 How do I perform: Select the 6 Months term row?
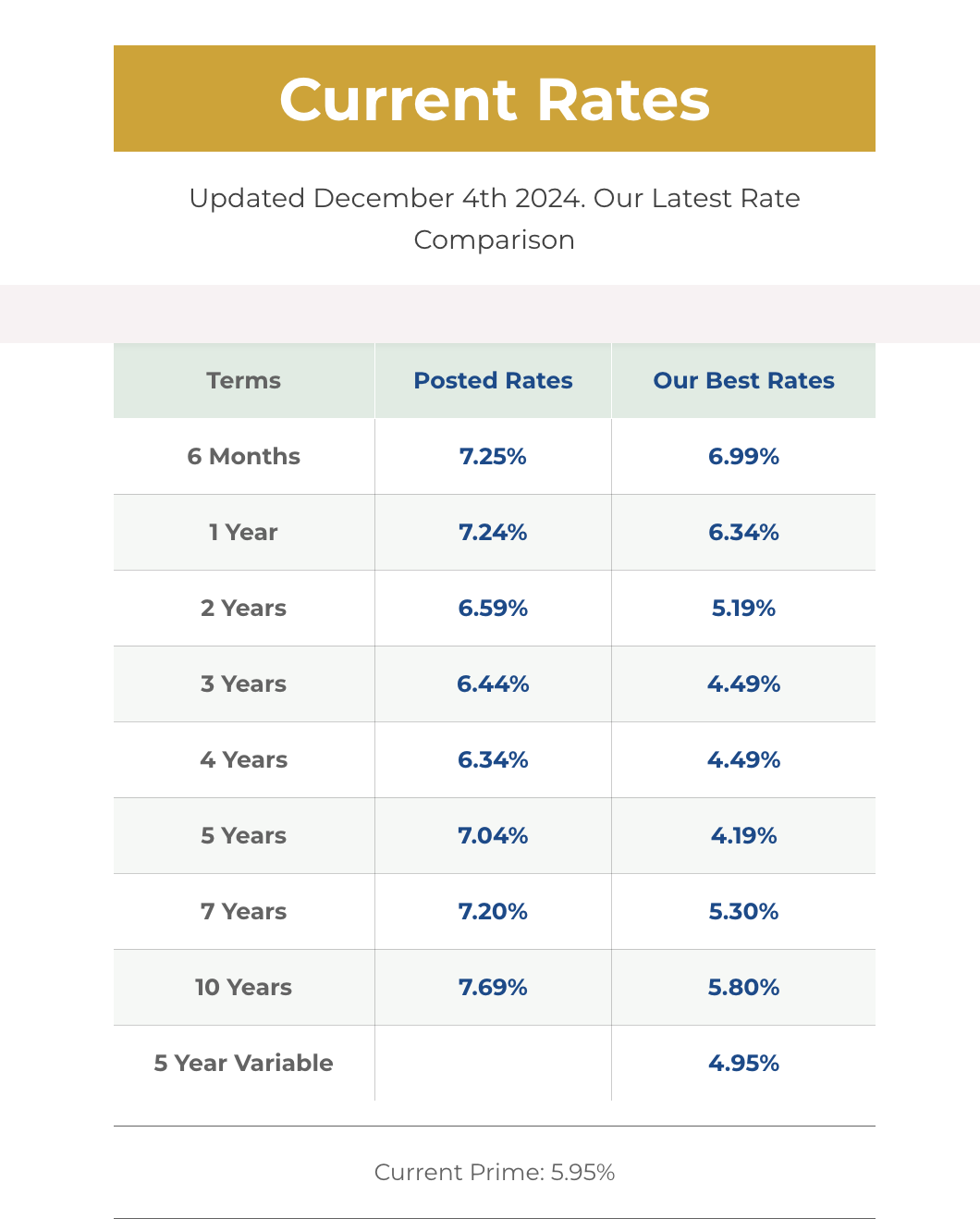click(x=495, y=456)
